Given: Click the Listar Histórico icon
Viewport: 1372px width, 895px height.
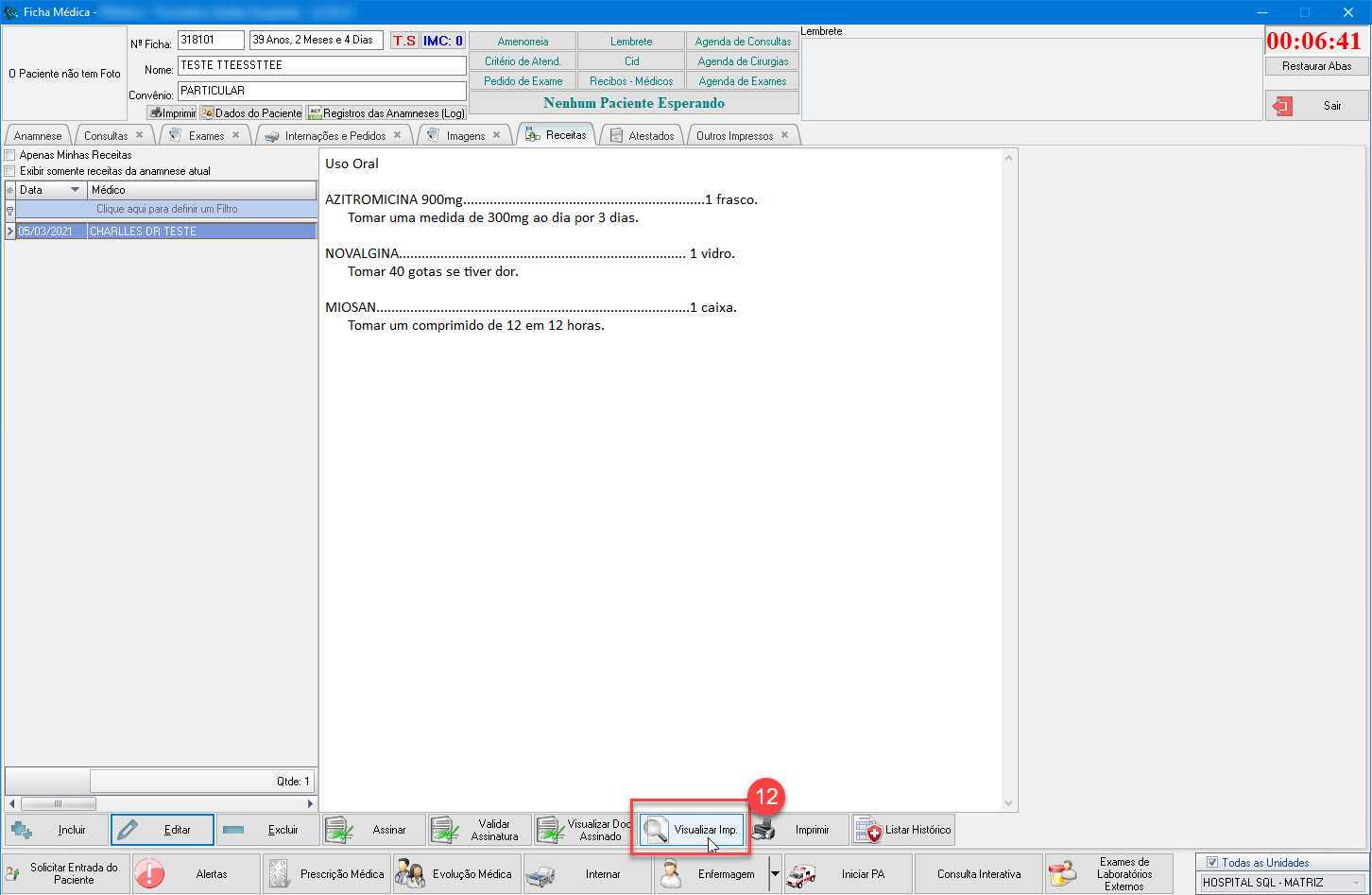Looking at the screenshot, I should (868, 830).
